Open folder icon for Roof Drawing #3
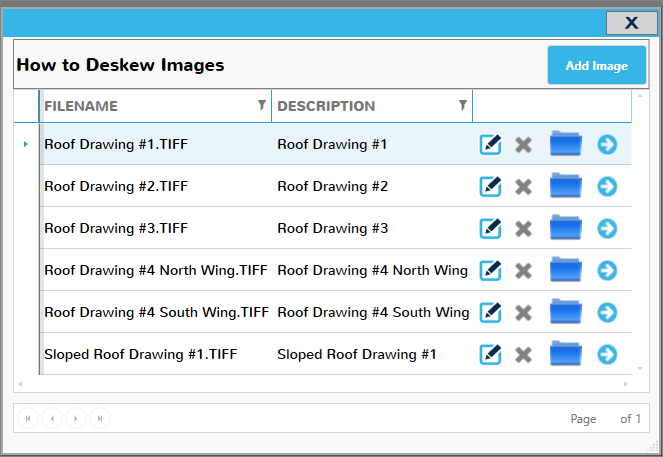The height and width of the screenshot is (457, 663). click(x=565, y=229)
